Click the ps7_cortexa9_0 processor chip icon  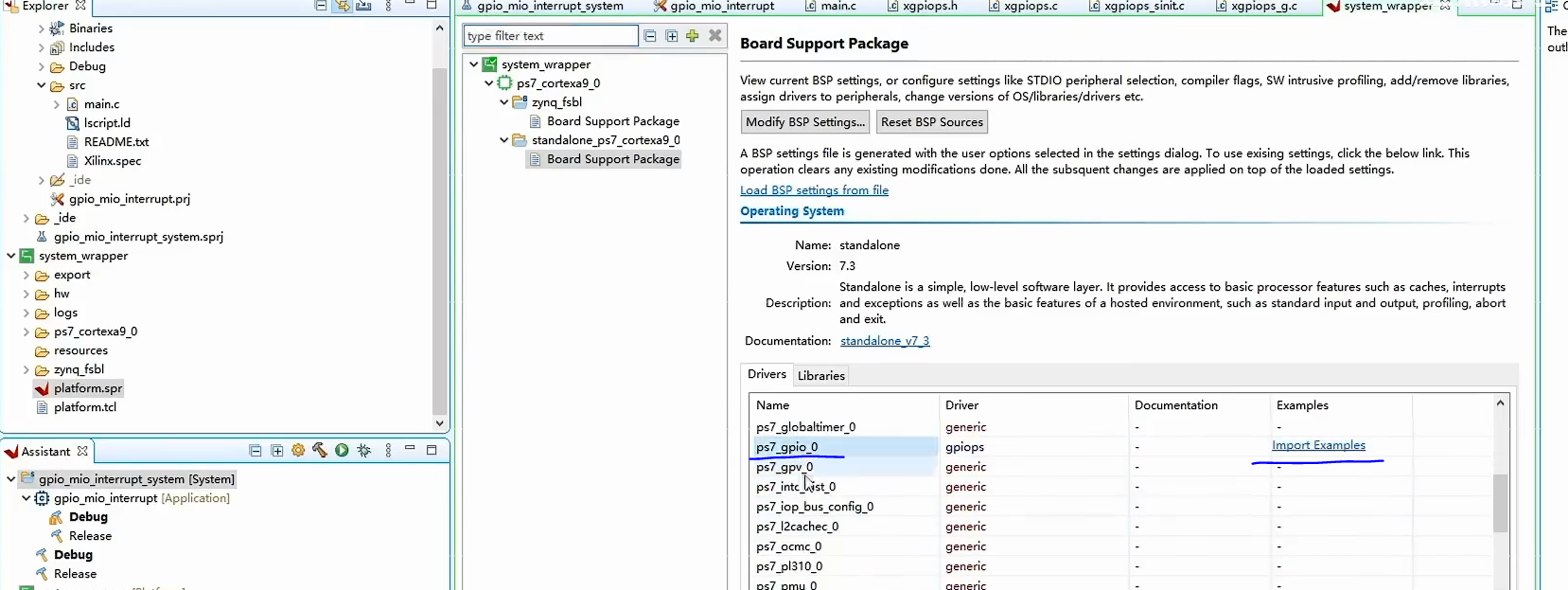click(x=505, y=83)
